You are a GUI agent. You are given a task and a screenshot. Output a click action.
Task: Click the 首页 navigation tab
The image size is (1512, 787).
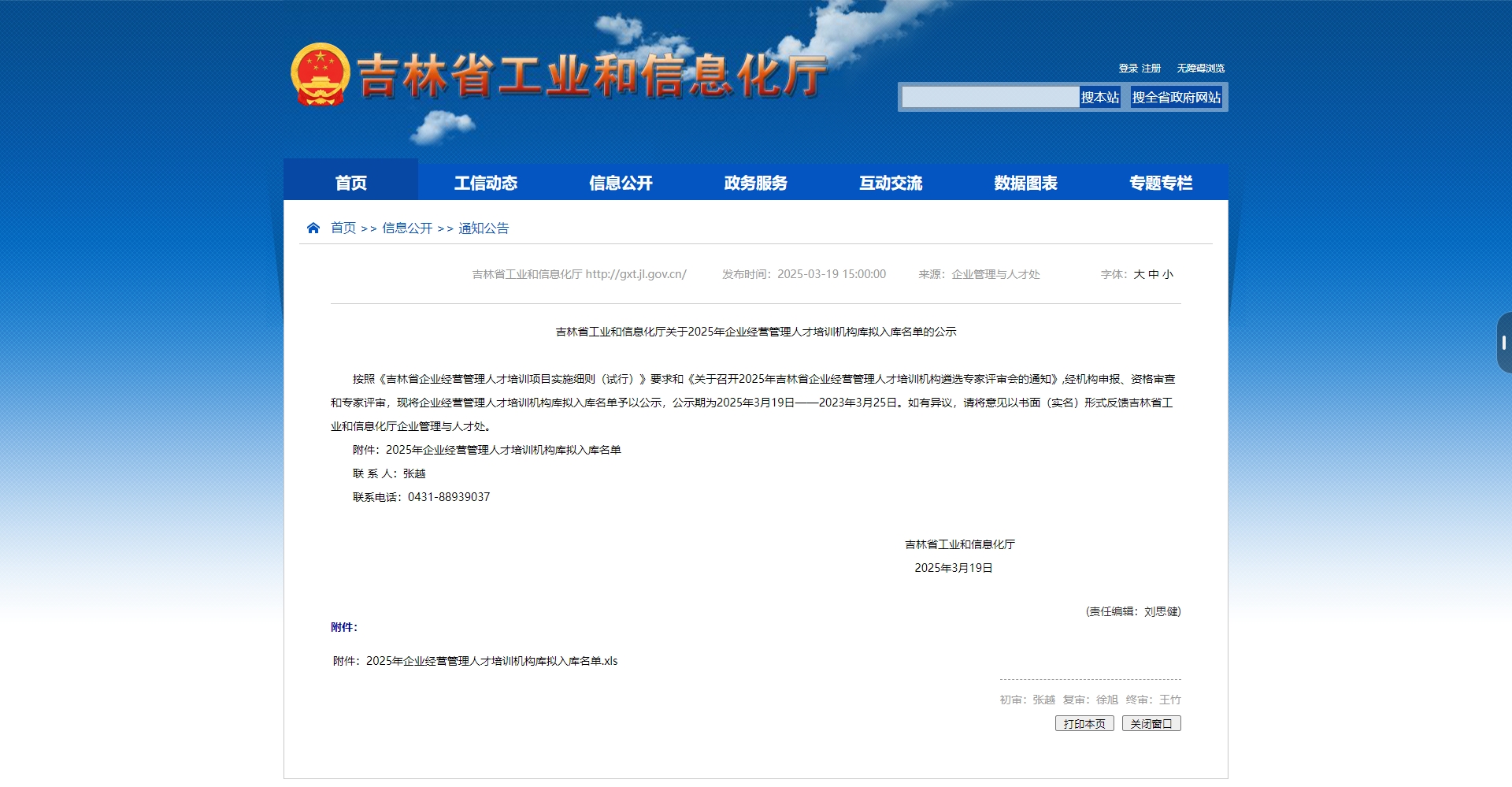pyautogui.click(x=350, y=183)
